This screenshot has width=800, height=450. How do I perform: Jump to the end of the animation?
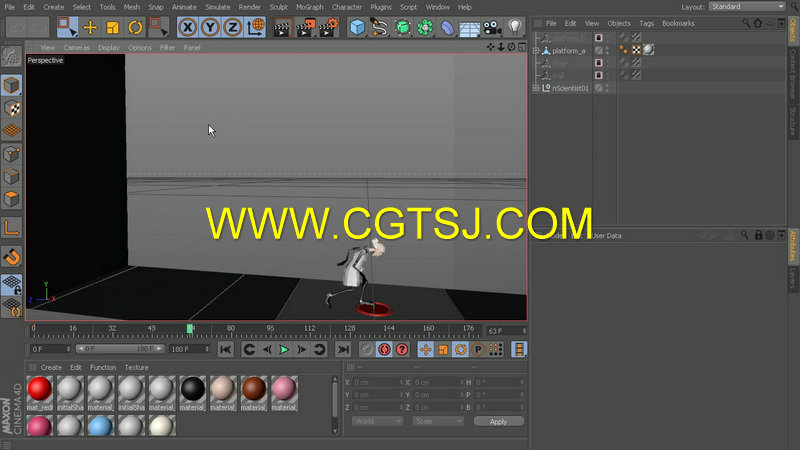(x=343, y=349)
